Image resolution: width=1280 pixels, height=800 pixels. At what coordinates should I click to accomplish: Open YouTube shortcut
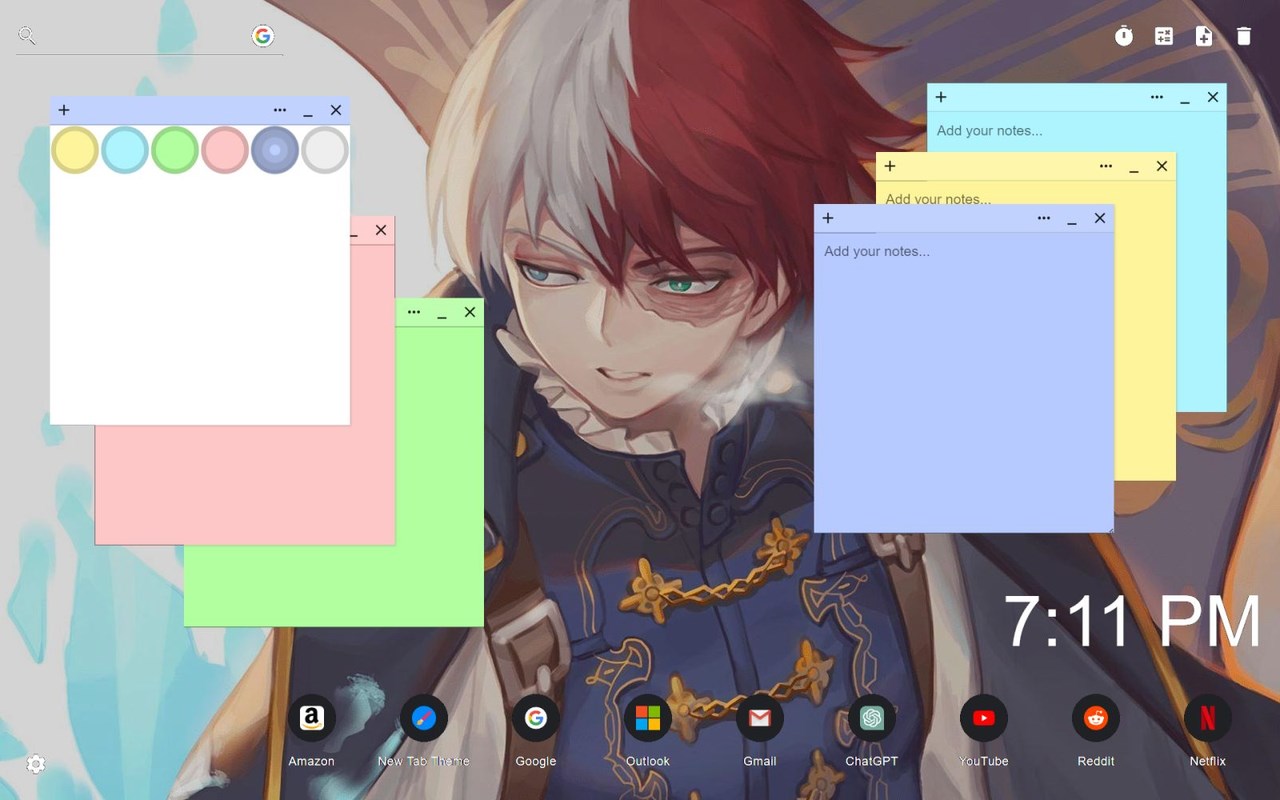pos(983,718)
